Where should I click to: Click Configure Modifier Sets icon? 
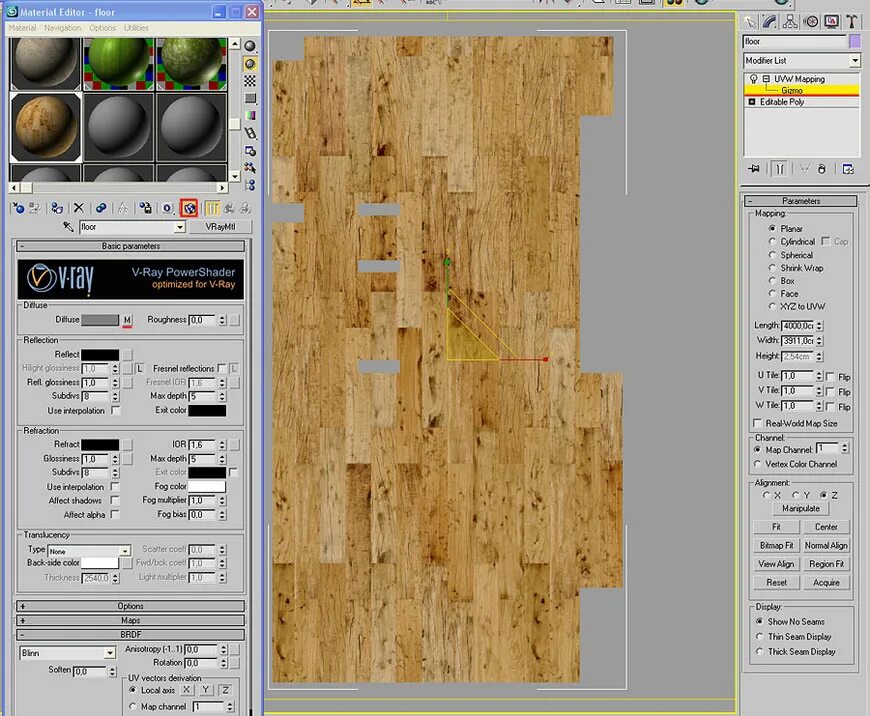tap(848, 169)
